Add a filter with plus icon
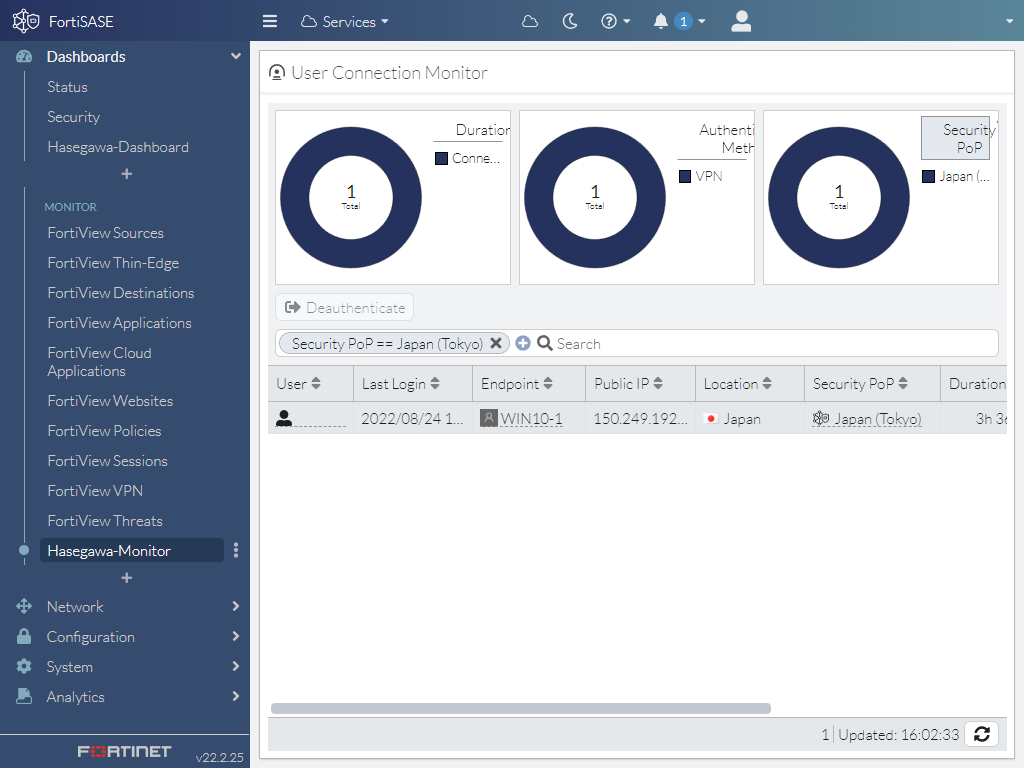This screenshot has height=768, width=1024. 523,343
